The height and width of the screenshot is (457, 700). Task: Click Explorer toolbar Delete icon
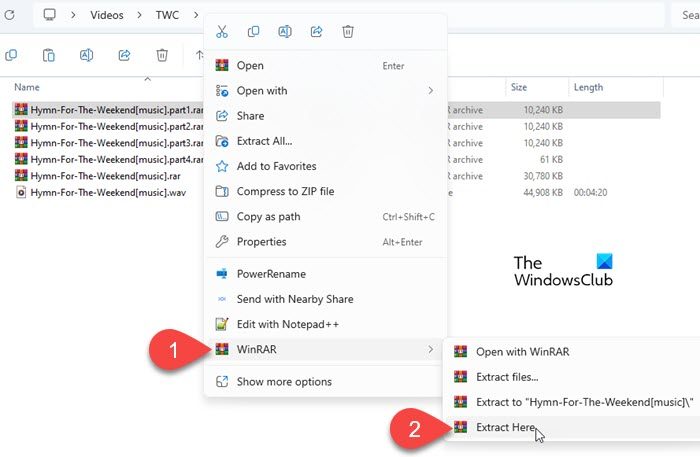click(x=162, y=55)
